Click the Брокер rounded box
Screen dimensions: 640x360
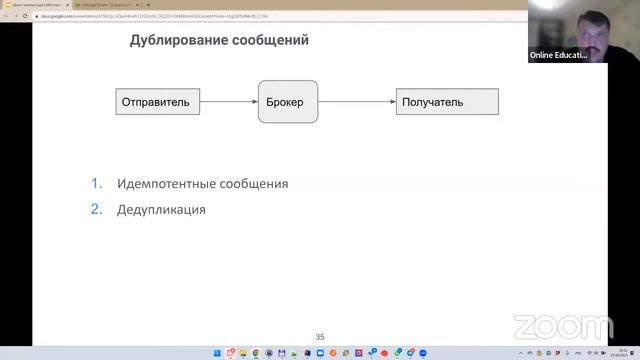(x=288, y=102)
